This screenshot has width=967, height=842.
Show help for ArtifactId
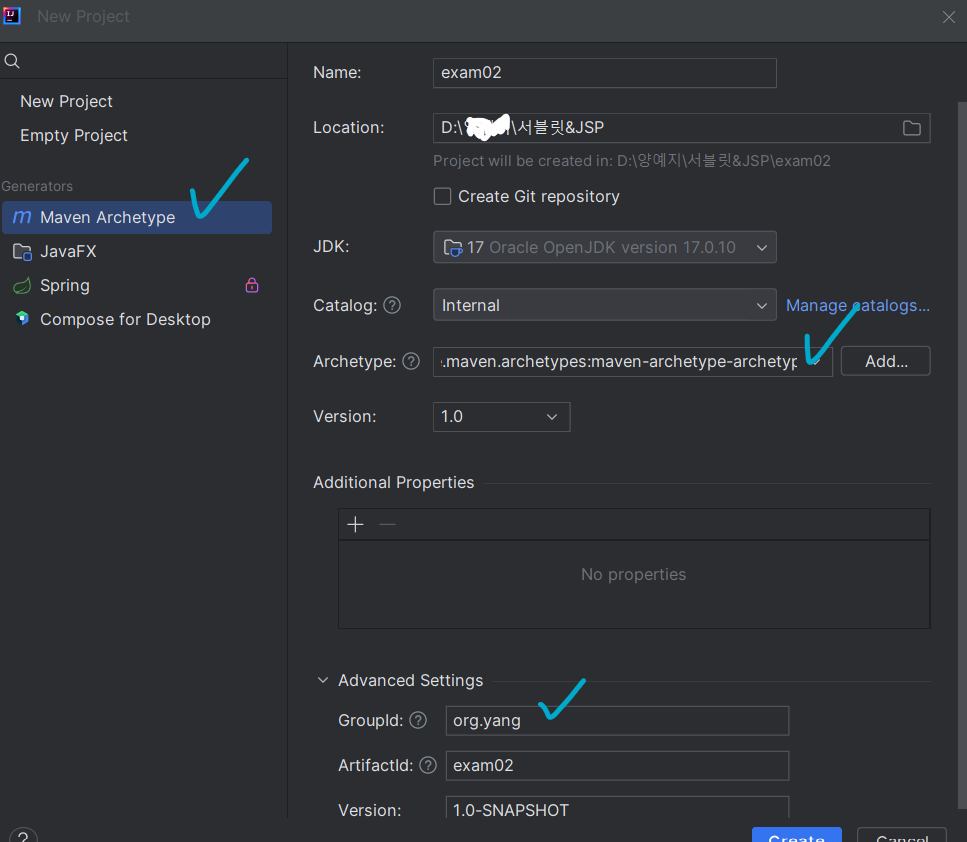coord(428,765)
